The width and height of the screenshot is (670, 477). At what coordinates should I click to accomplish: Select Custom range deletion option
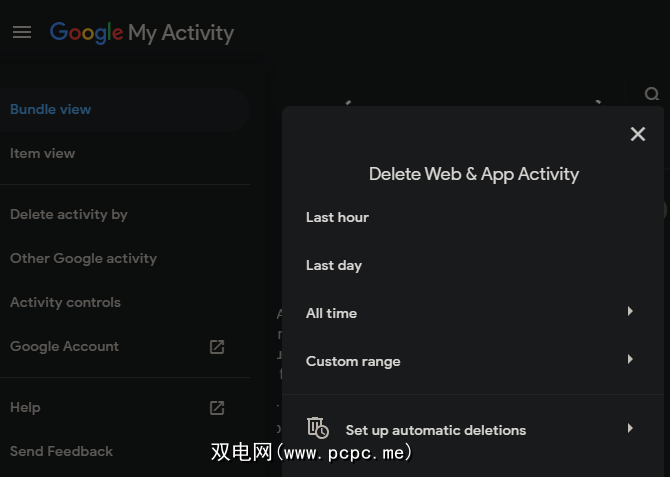tap(353, 362)
